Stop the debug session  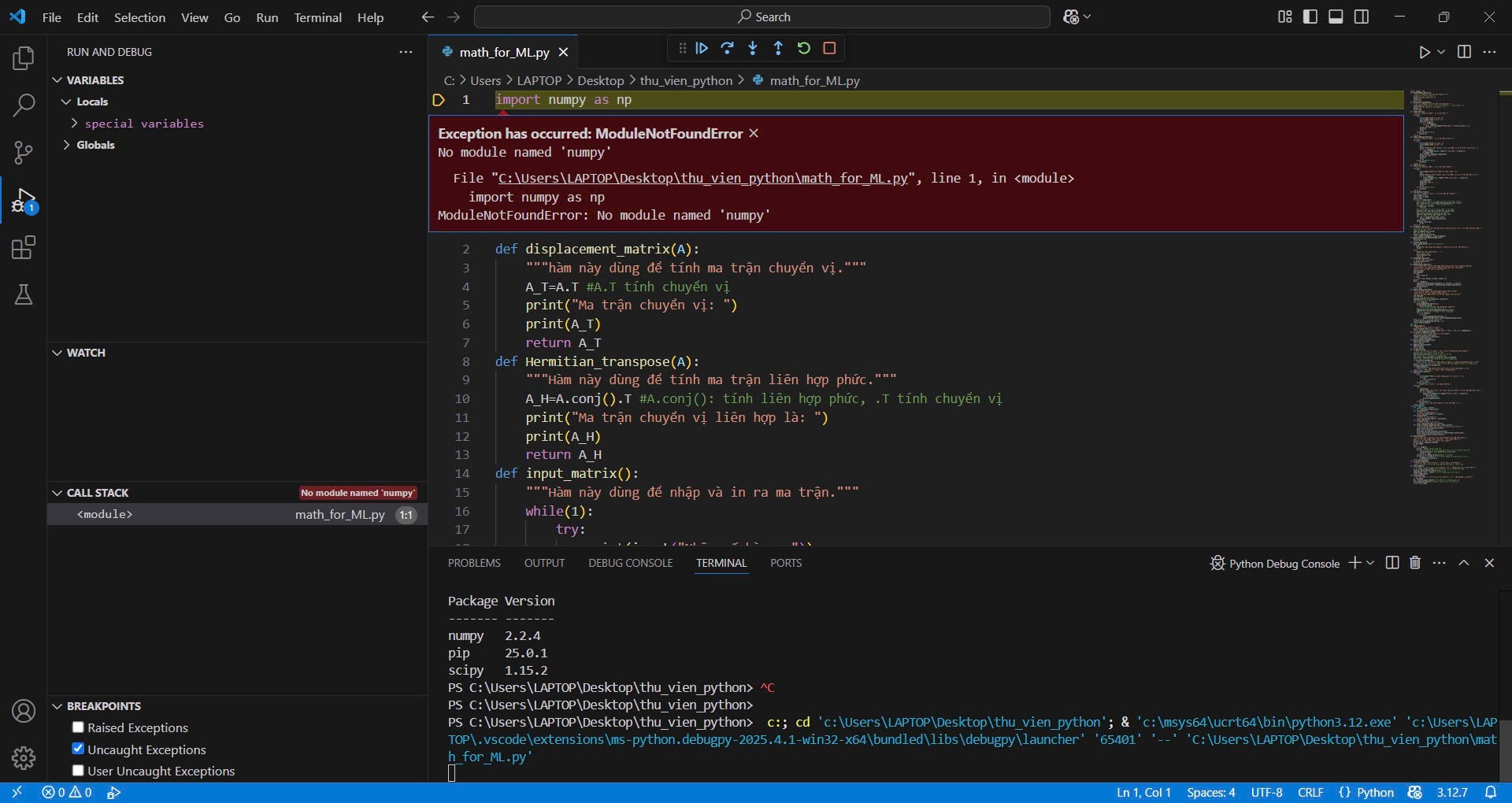pos(829,48)
